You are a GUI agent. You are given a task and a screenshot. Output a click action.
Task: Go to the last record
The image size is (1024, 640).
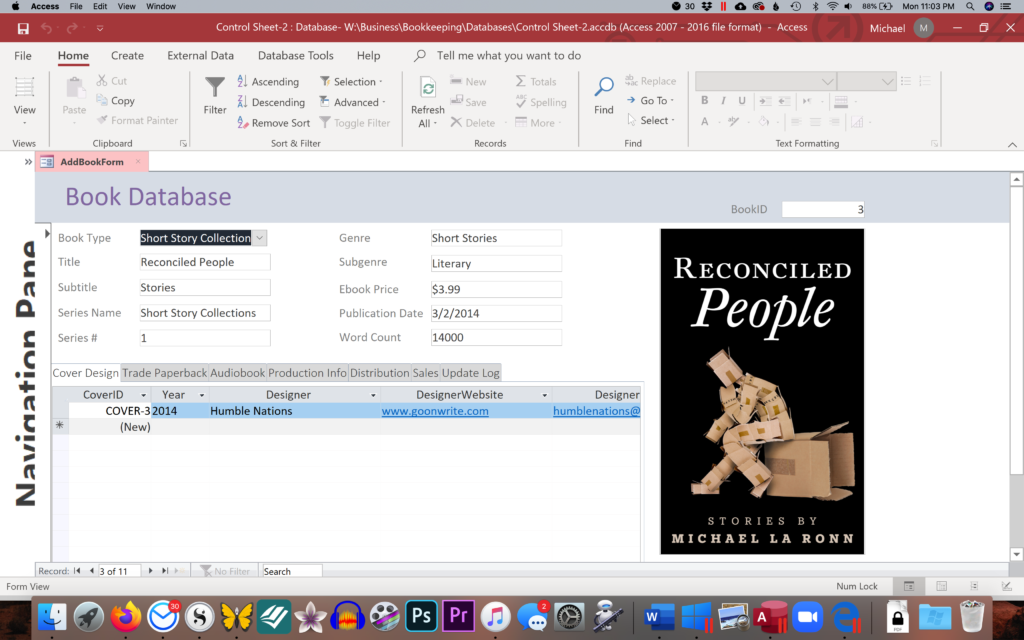pos(165,571)
